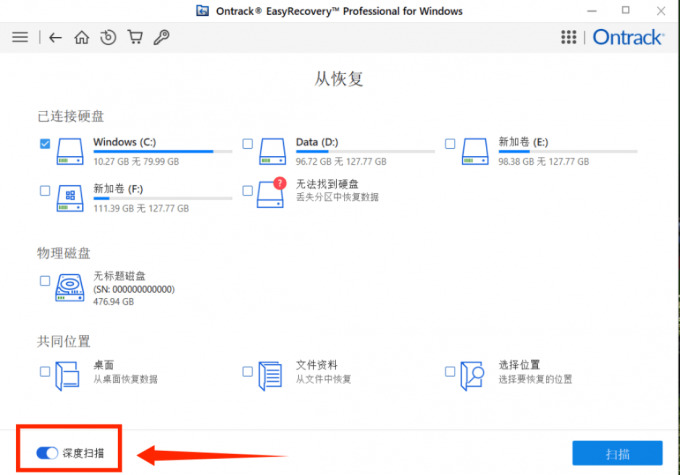Open the hamburger menu
This screenshot has height=475, width=680.
click(20, 37)
